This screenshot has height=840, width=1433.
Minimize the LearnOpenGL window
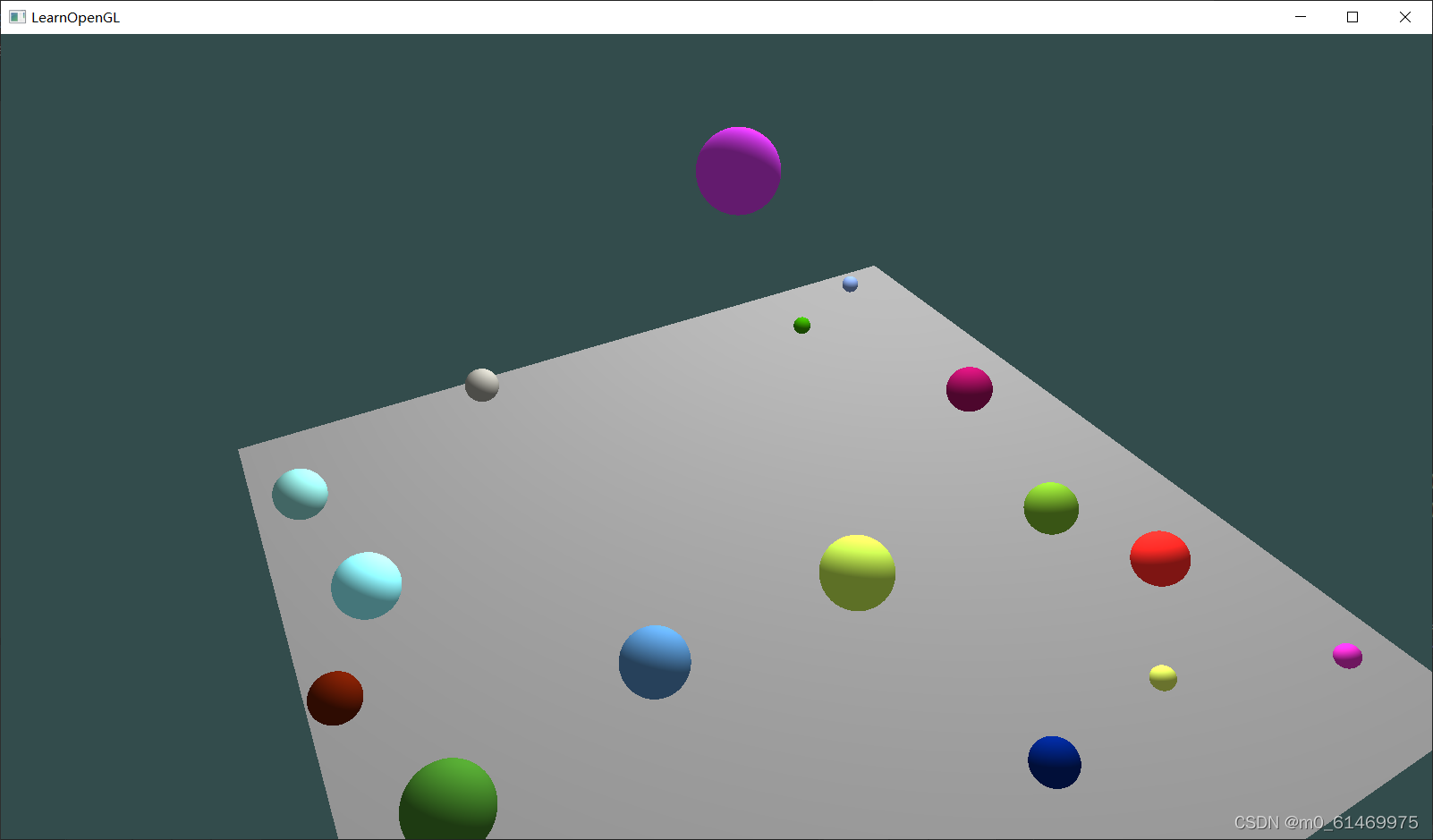pos(1301,17)
